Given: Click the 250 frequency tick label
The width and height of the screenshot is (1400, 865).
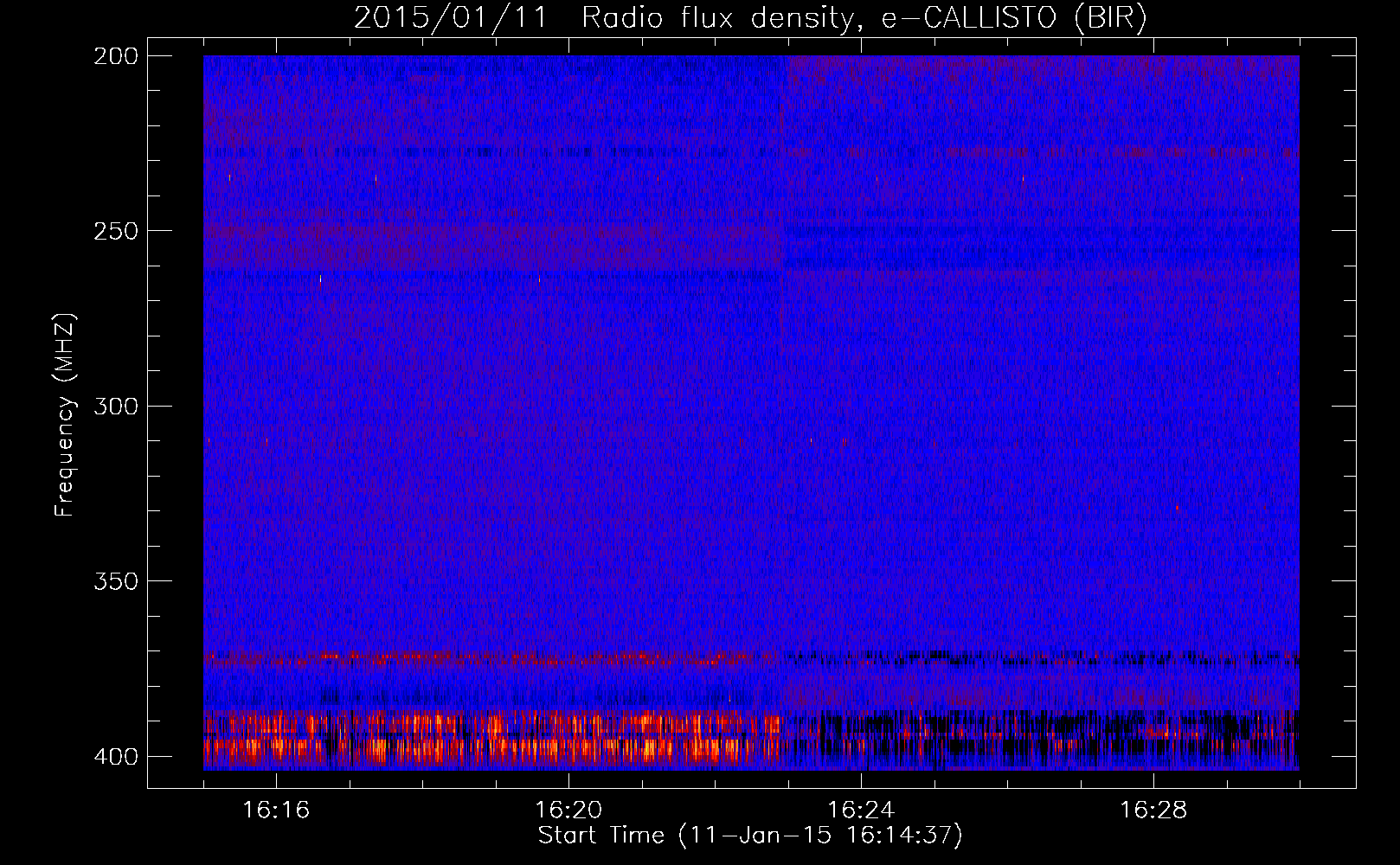Looking at the screenshot, I should (x=115, y=231).
